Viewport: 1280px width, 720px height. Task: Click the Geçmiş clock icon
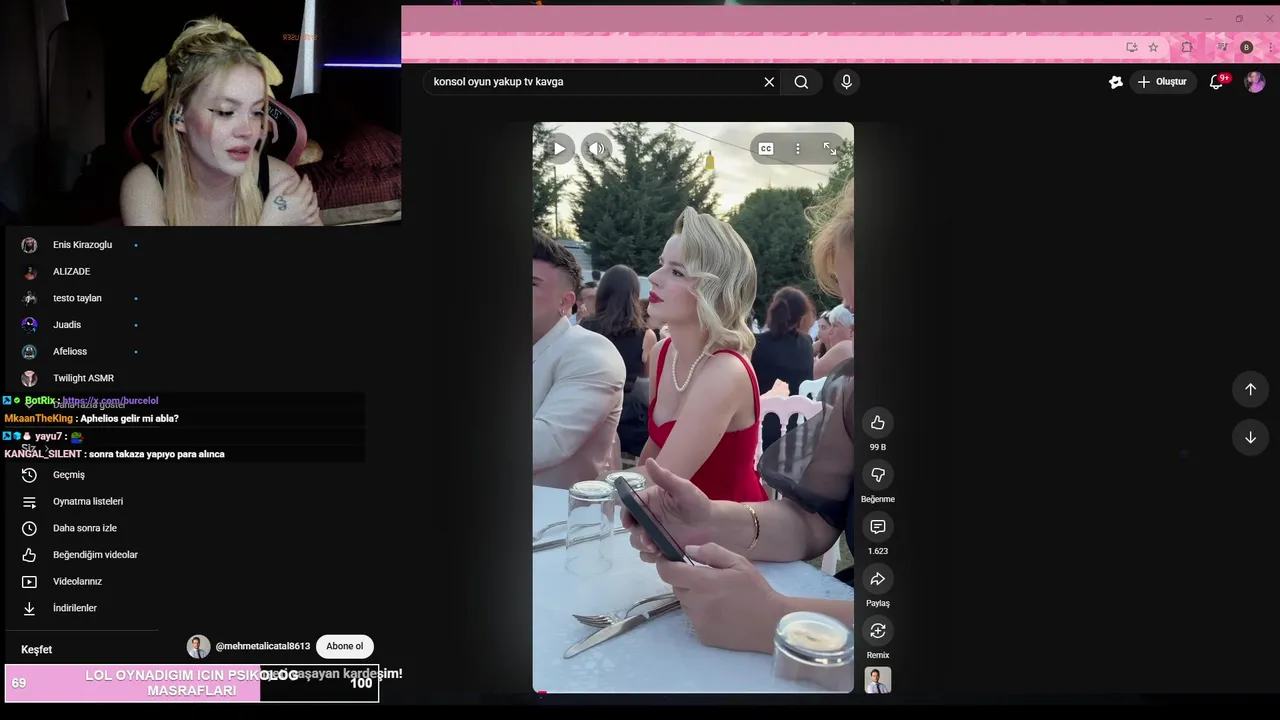coord(29,475)
